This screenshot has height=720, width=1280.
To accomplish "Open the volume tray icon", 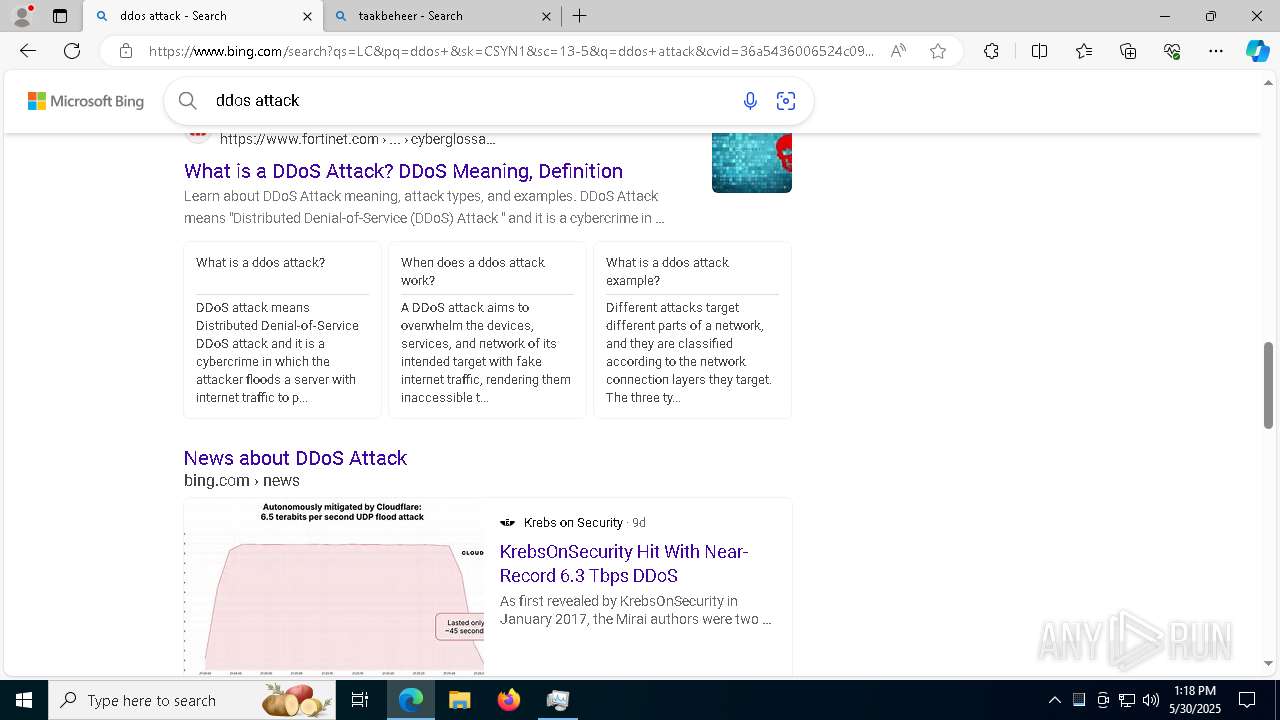I will 1151,700.
